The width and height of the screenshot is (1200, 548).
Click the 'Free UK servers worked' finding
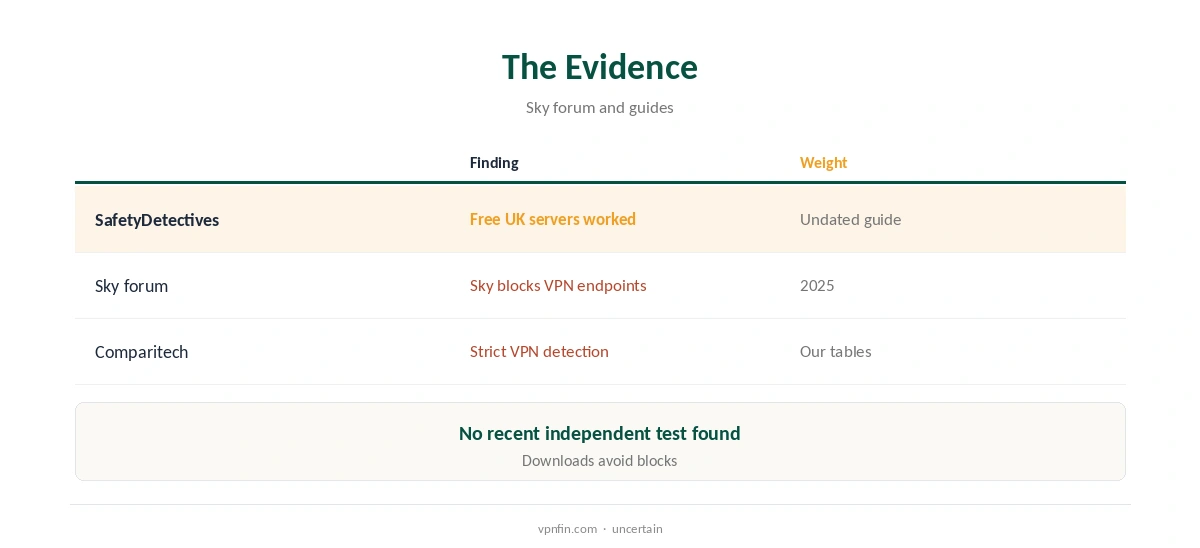553,219
